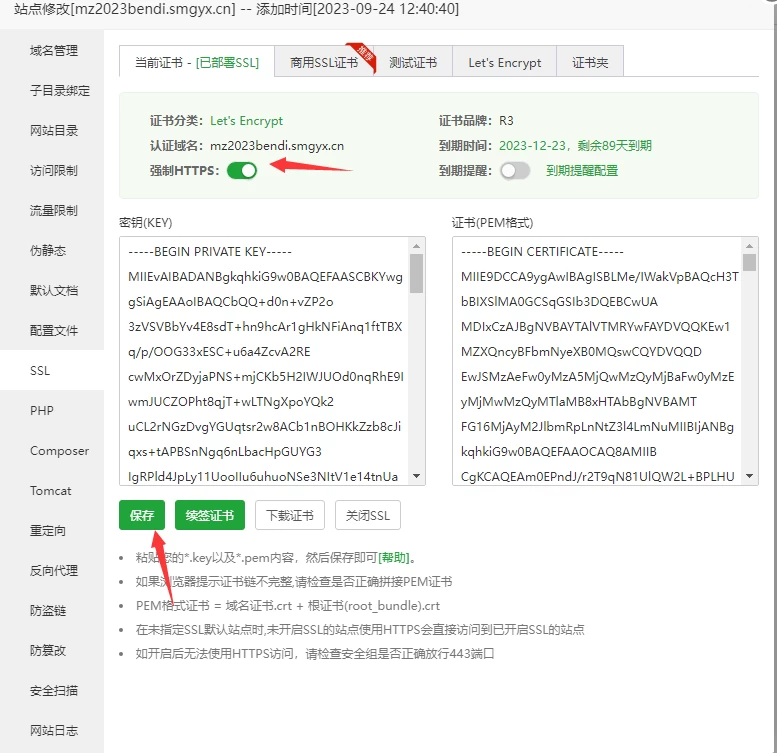The image size is (777, 753).
Task: Click the PEM box scrollbar thumb
Action: click(x=749, y=263)
